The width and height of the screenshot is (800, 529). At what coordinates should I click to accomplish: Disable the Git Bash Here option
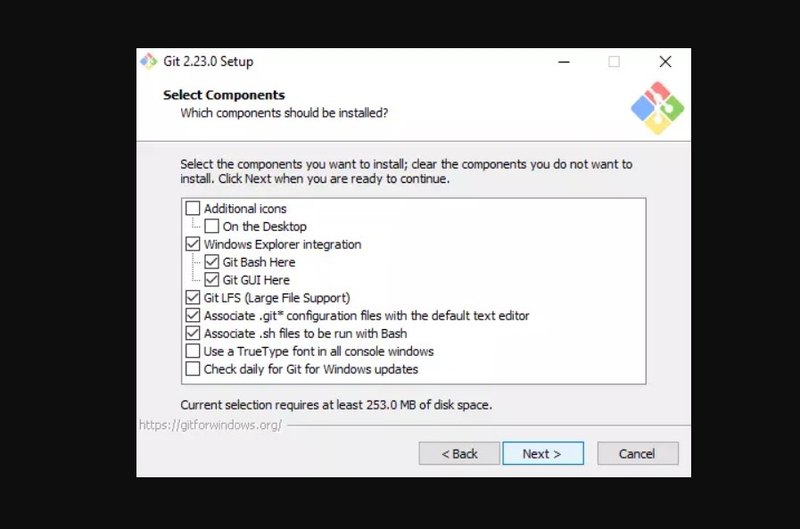pyautogui.click(x=211, y=262)
